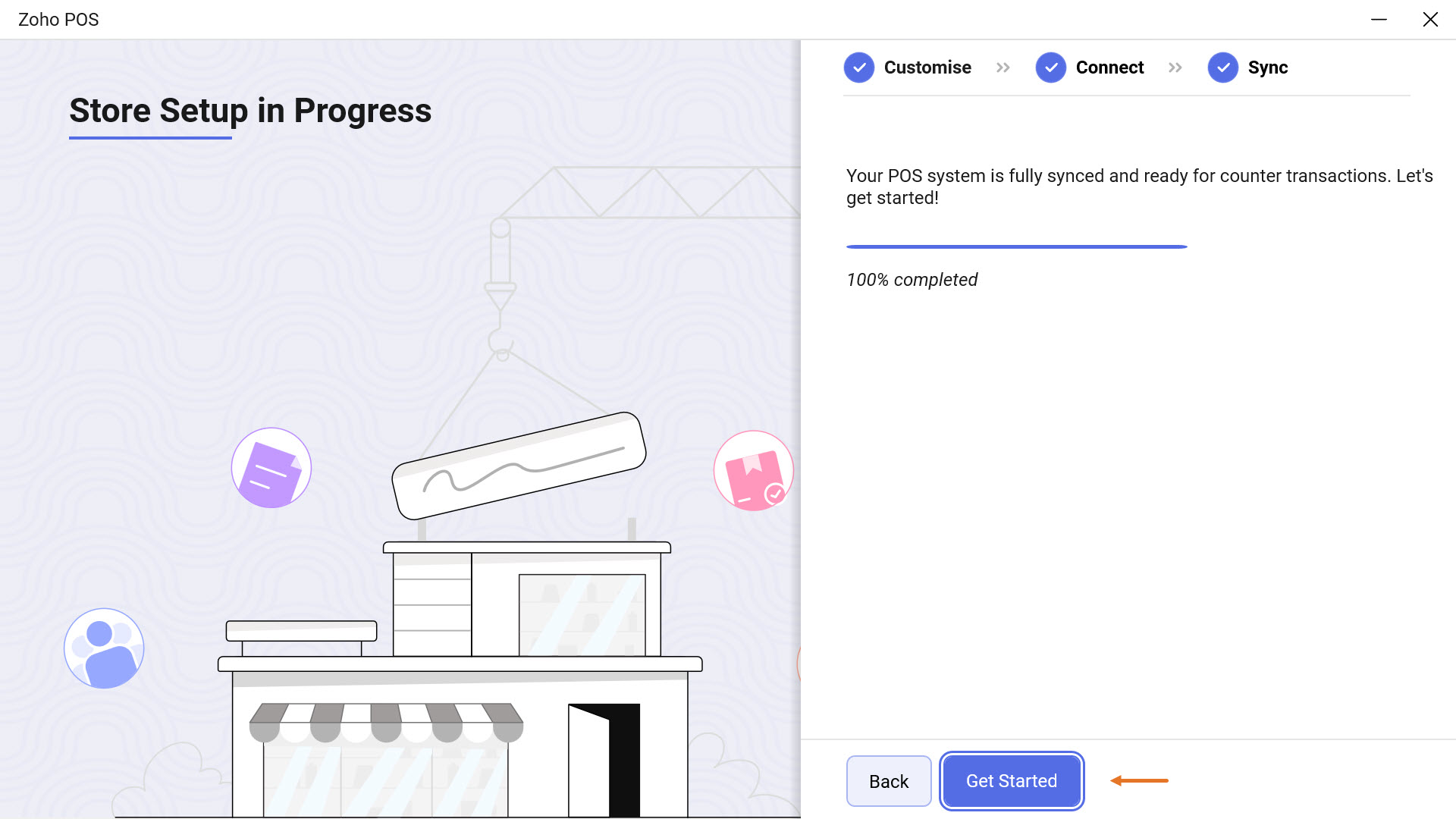Click the Store Setup in Progress heading
The image size is (1456, 819).
click(x=250, y=111)
